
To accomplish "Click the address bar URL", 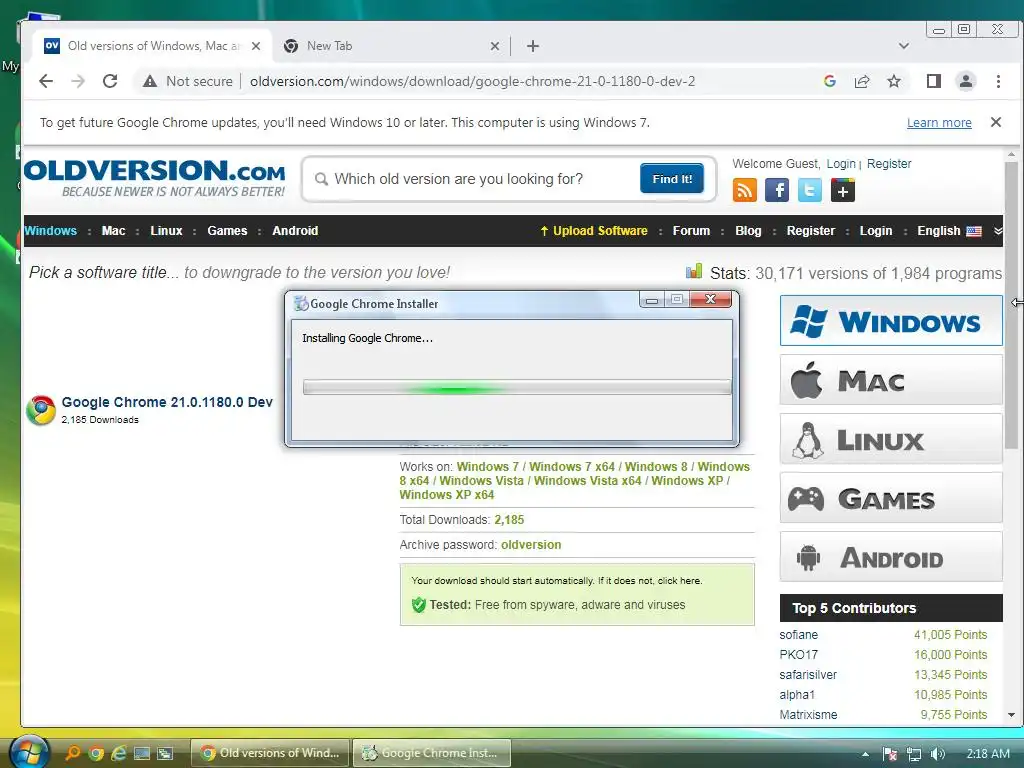I will [473, 81].
